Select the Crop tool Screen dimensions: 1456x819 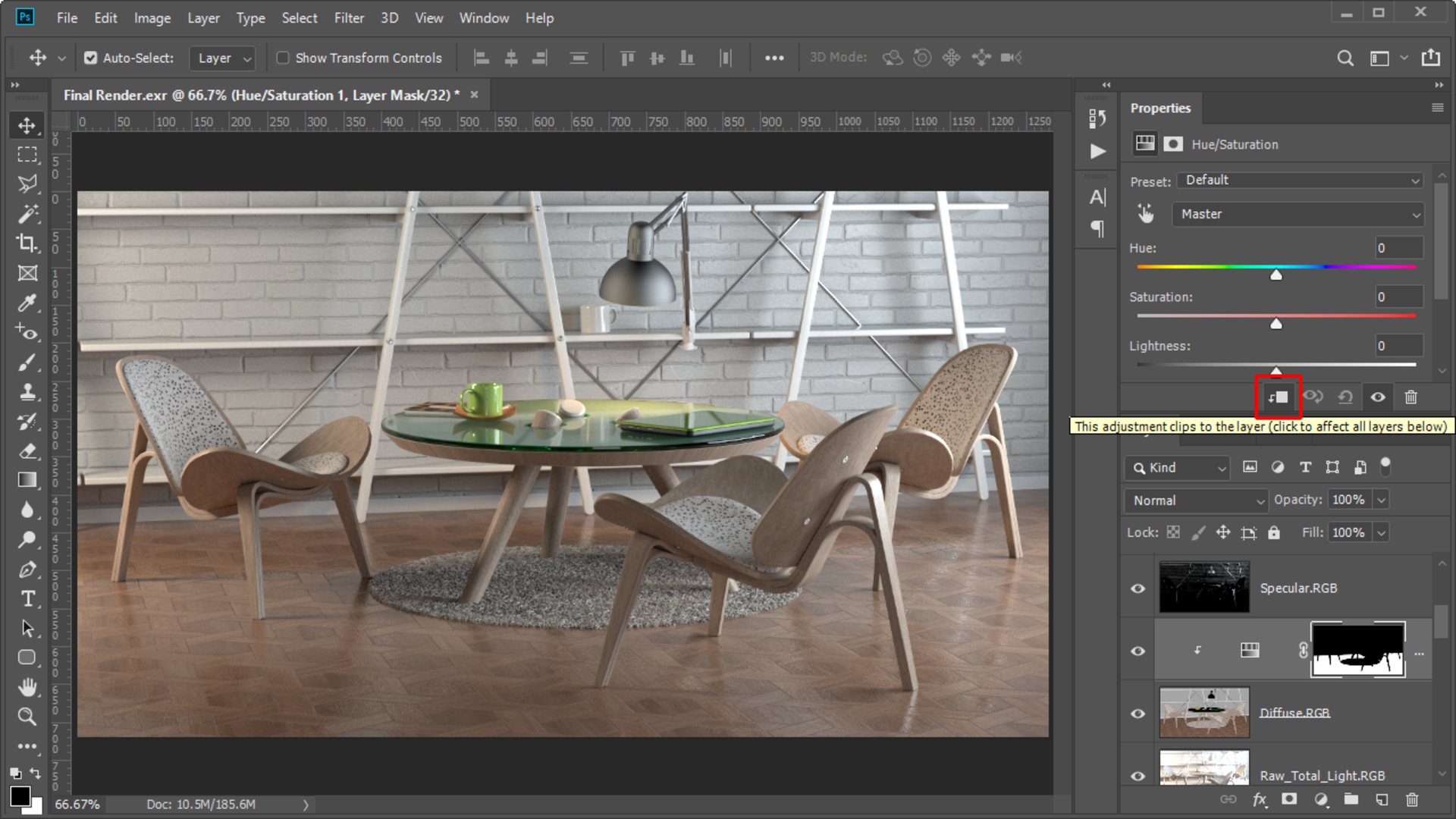pos(27,243)
